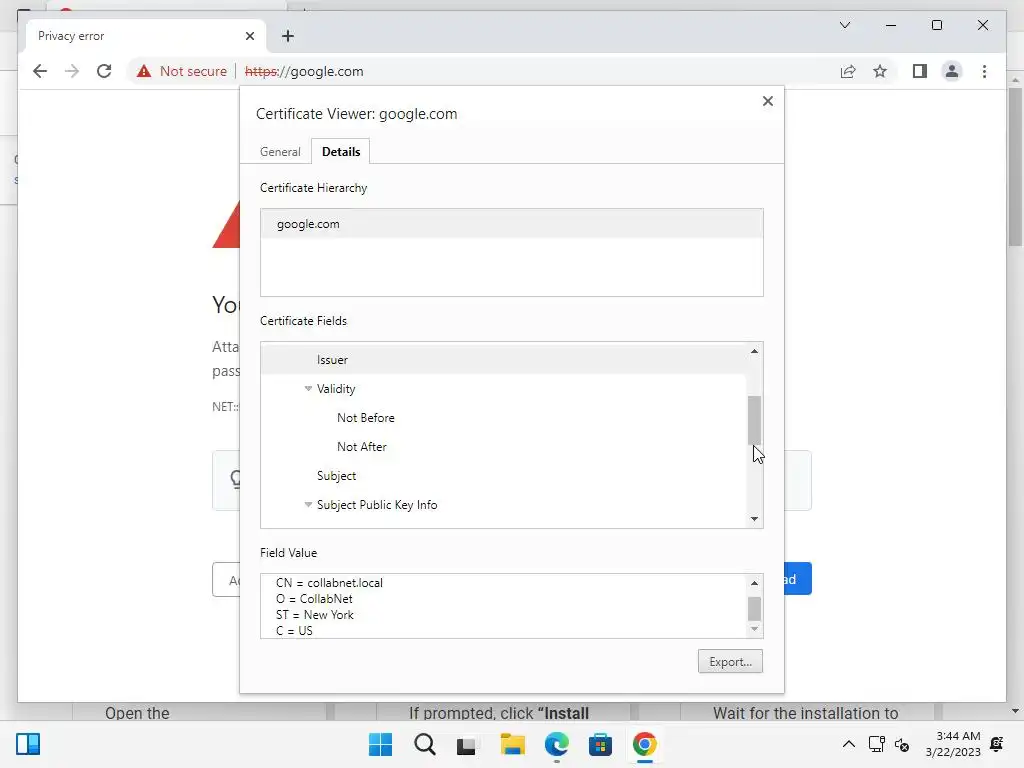Reload the google.com page
The height and width of the screenshot is (768, 1024).
(104, 71)
